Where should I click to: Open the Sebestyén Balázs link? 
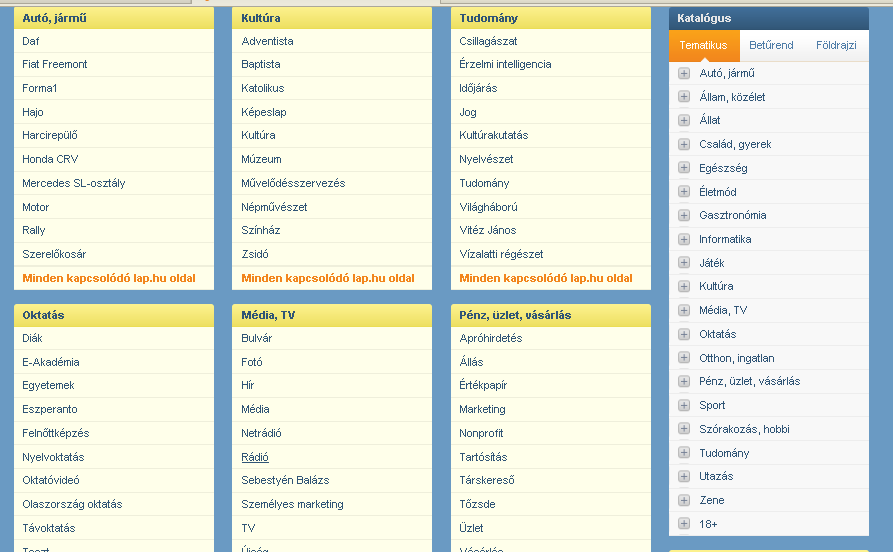[x=285, y=480]
